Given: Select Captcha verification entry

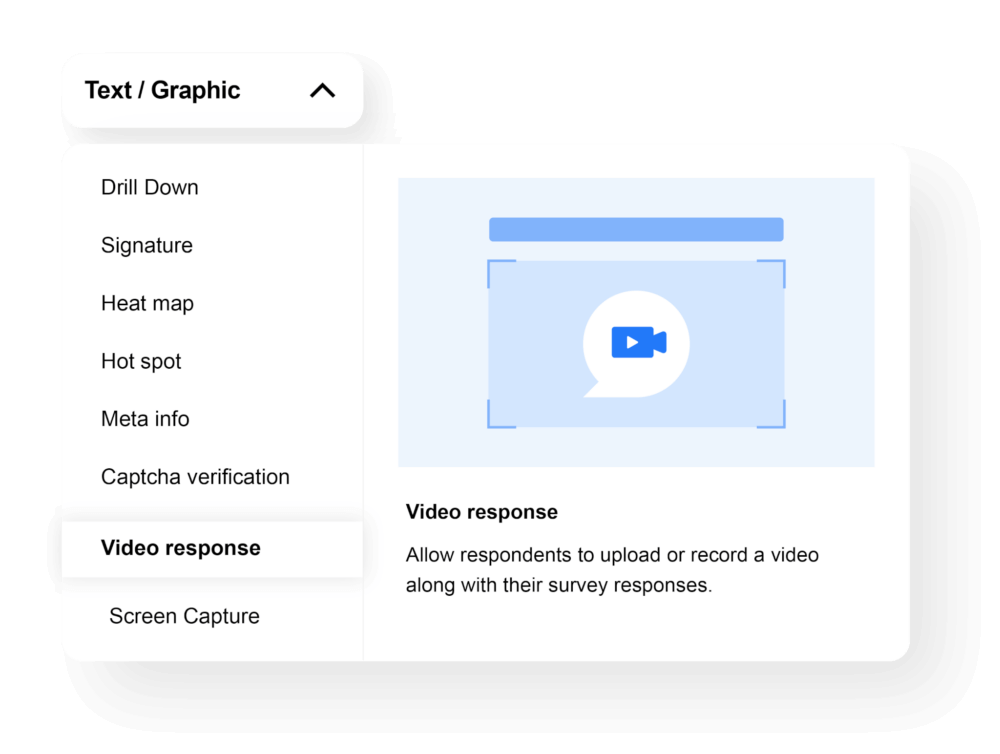Looking at the screenshot, I should [x=195, y=477].
